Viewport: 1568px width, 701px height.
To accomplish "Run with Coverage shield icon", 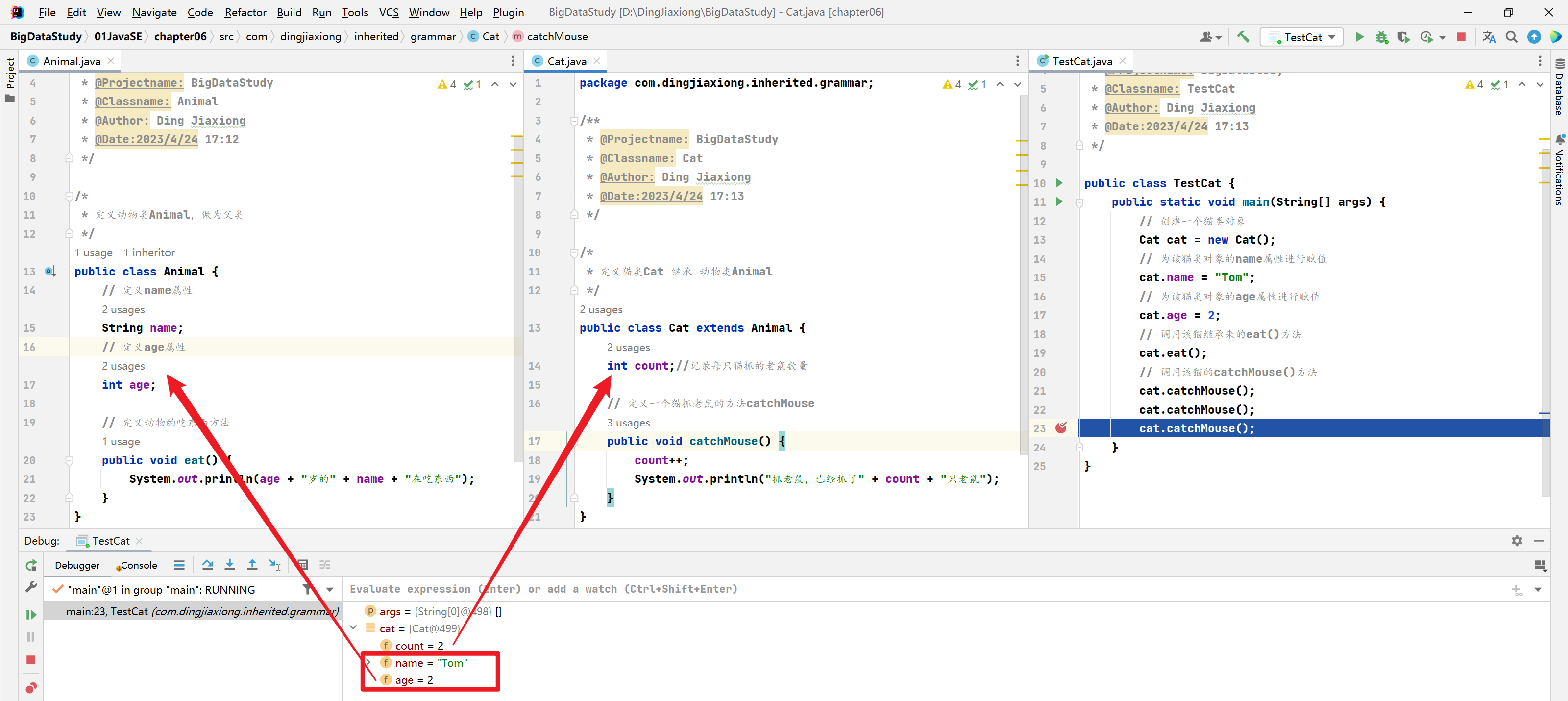I will pos(1403,37).
